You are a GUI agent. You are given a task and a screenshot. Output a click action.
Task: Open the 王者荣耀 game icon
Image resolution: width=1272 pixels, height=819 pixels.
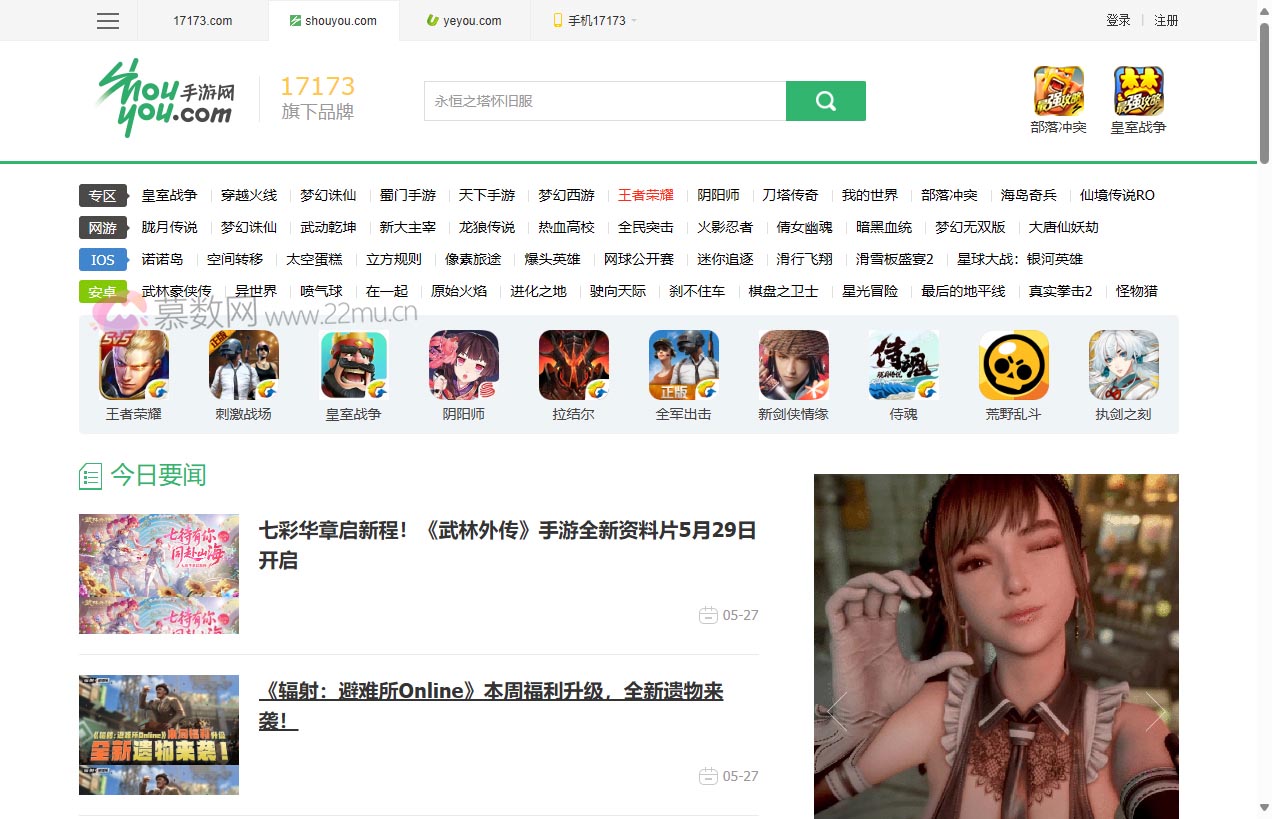click(x=133, y=364)
